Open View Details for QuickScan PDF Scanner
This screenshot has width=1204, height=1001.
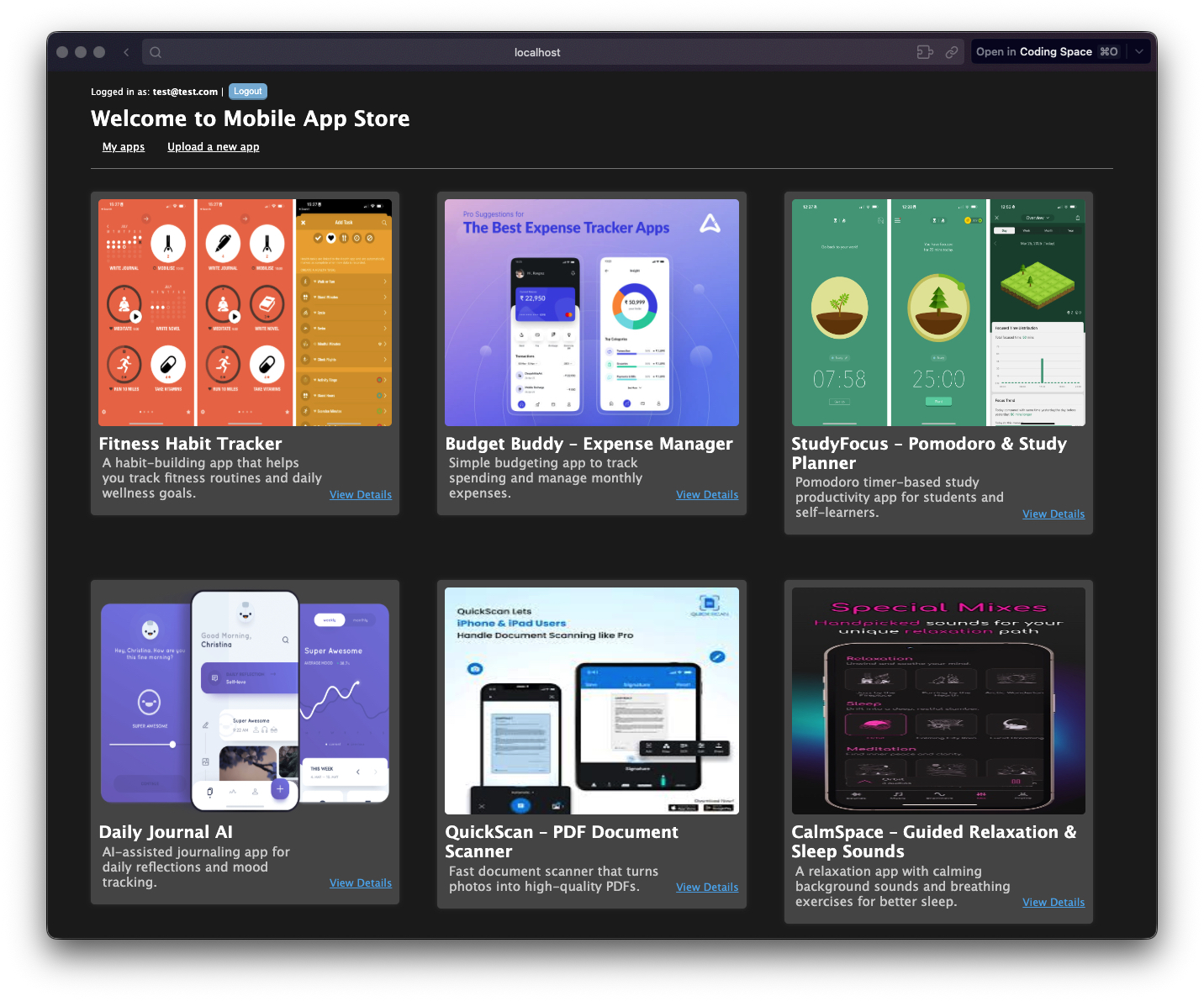[706, 888]
